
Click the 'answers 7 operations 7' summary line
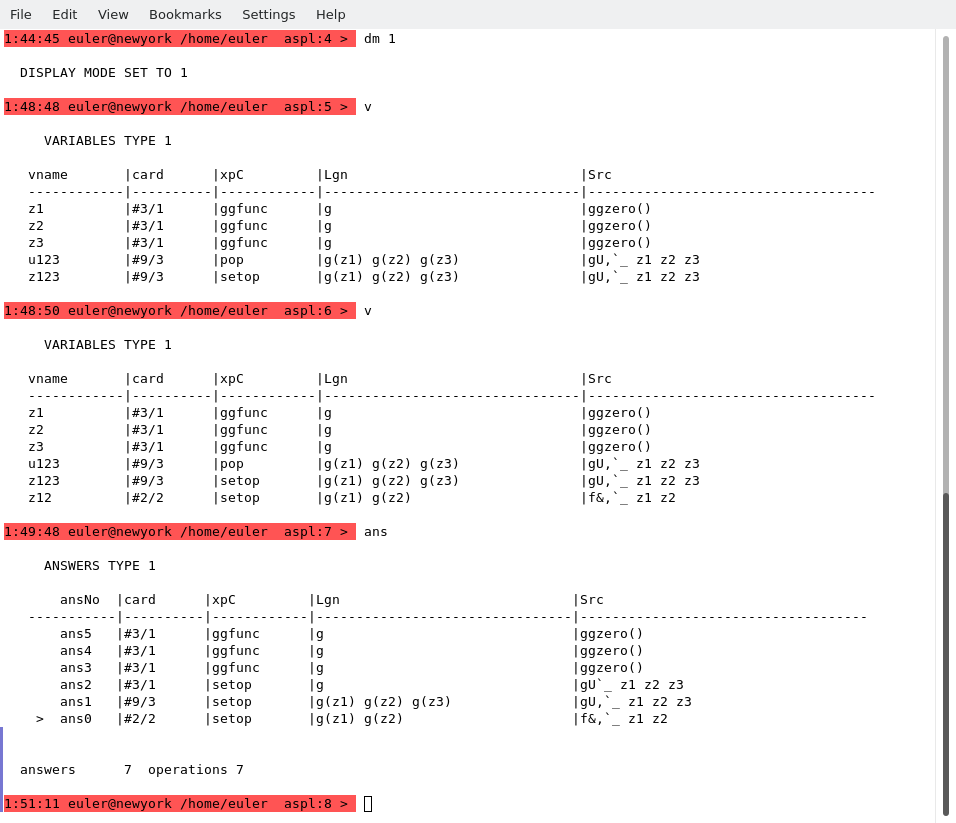point(132,770)
